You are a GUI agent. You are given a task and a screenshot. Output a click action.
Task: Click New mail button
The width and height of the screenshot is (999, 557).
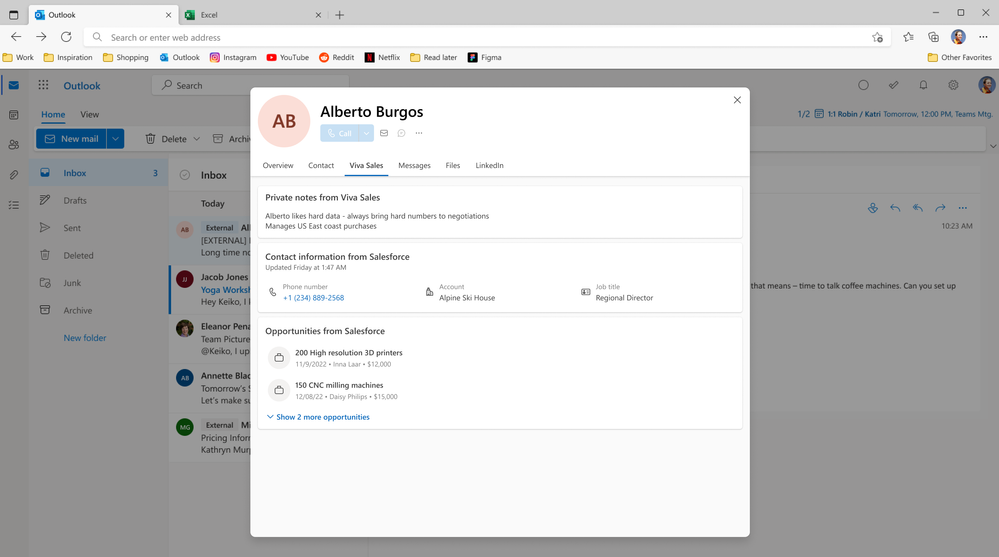tap(71, 139)
